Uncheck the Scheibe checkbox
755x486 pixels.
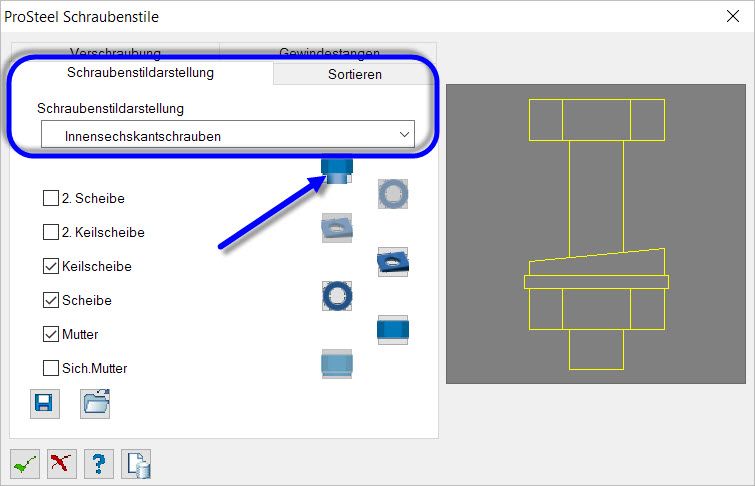(x=51, y=300)
